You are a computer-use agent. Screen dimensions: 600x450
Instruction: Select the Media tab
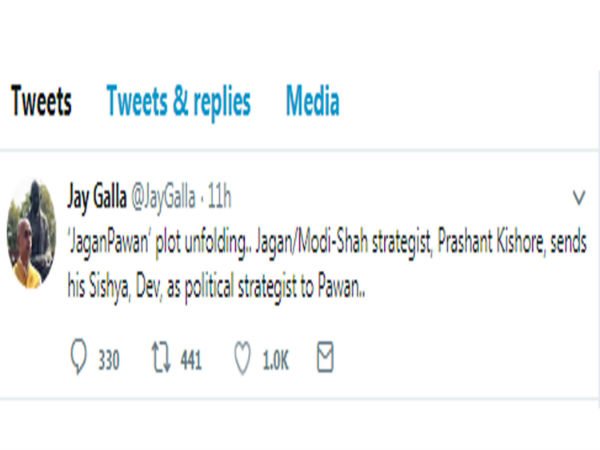[312, 102]
